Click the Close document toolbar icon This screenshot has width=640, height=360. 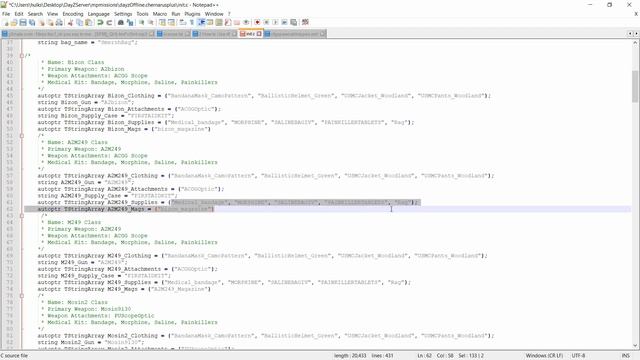pyautogui.click(x=41, y=22)
